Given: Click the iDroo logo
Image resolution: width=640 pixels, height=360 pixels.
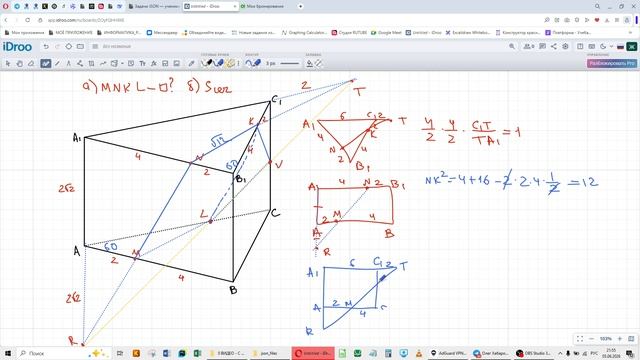Looking at the screenshot, I should pyautogui.click(x=17, y=47).
